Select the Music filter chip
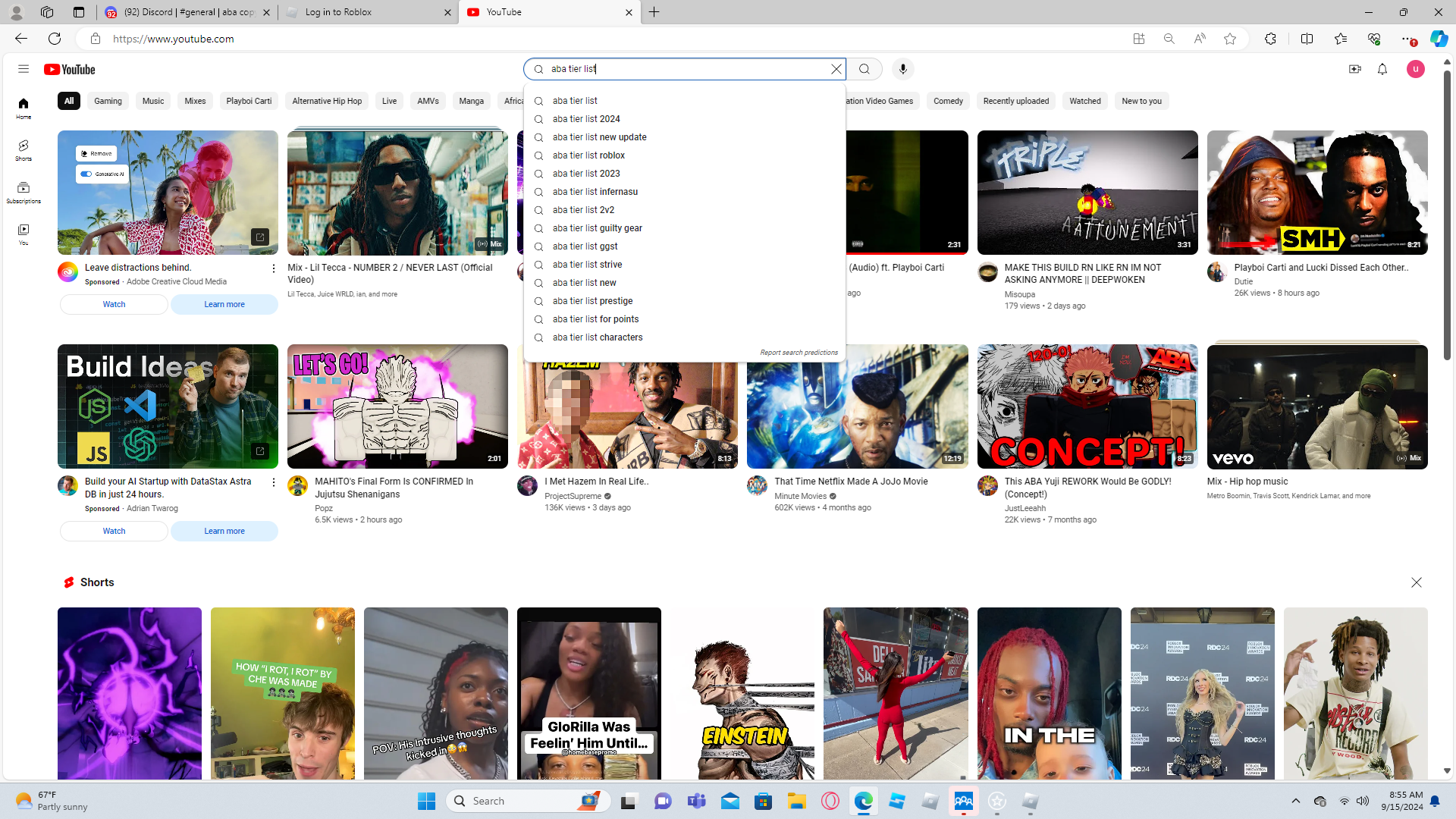Image resolution: width=1456 pixels, height=819 pixels. click(153, 101)
